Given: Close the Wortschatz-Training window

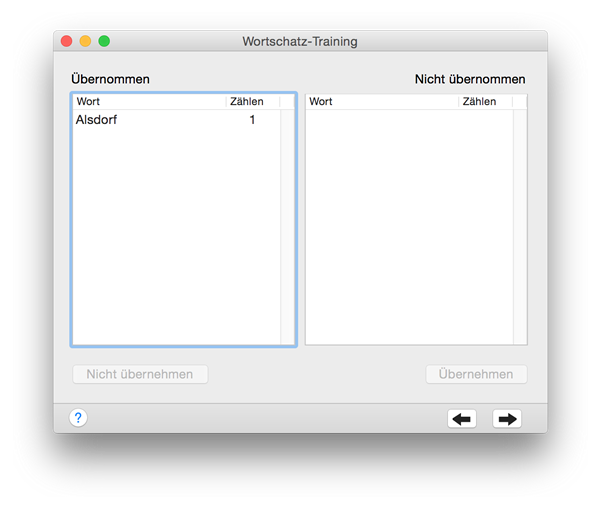Looking at the screenshot, I should coord(67,41).
